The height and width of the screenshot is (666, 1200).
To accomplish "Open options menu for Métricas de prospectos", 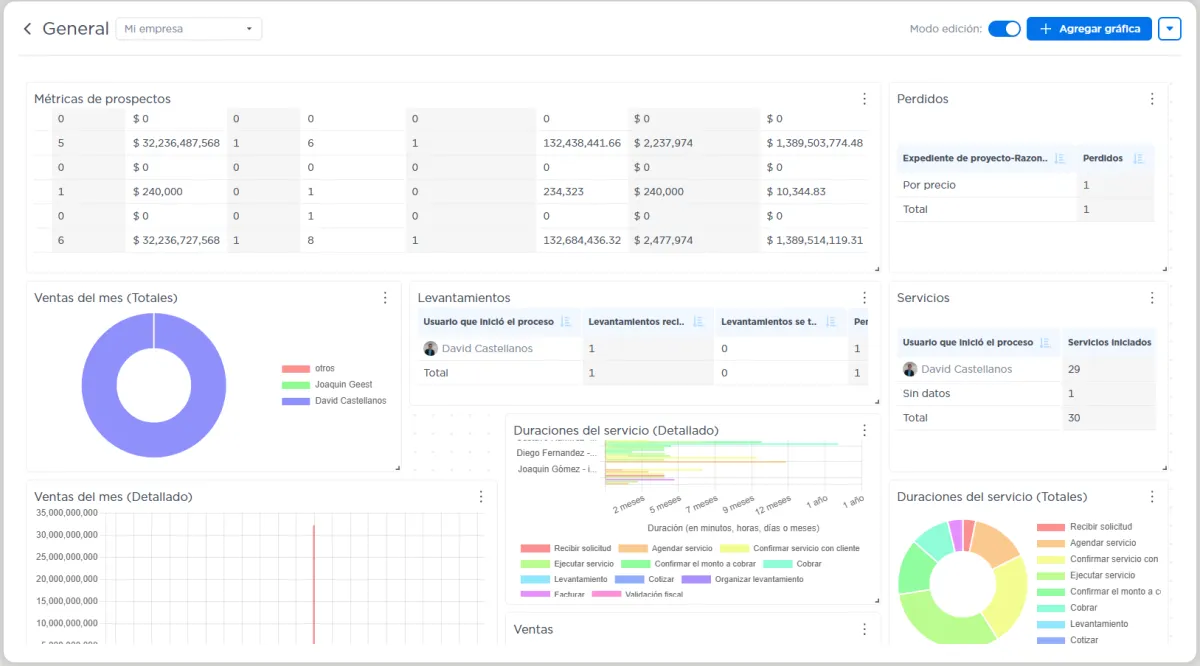I will tap(865, 99).
